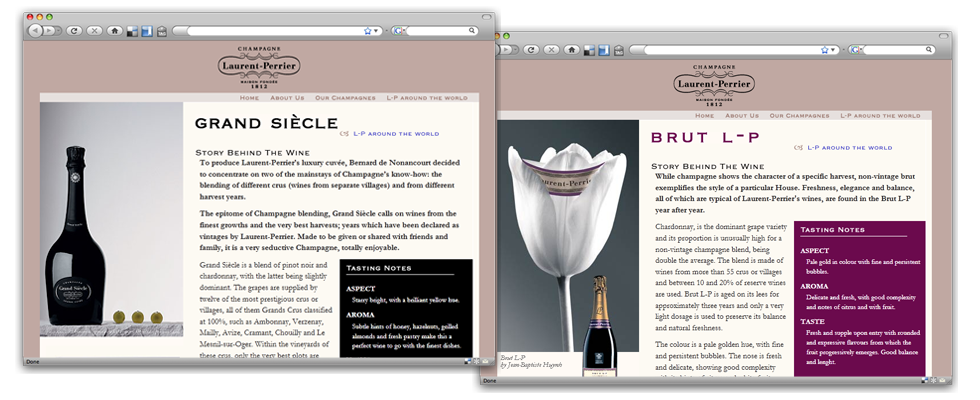Viewport: 980px width, 400px height.
Task: Reload the page in Grand Siècle window
Action: click(73, 31)
